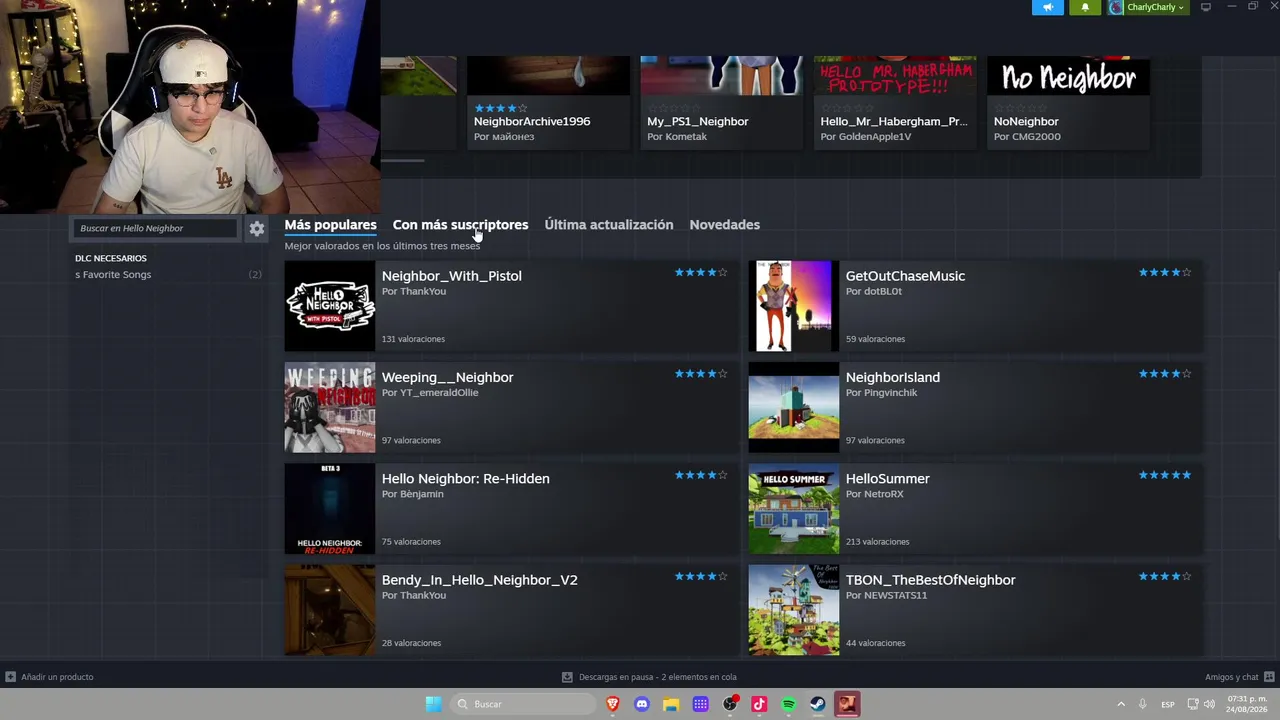Image resolution: width=1280 pixels, height=720 pixels.
Task: Open Spotify from the taskbar
Action: coord(788,704)
